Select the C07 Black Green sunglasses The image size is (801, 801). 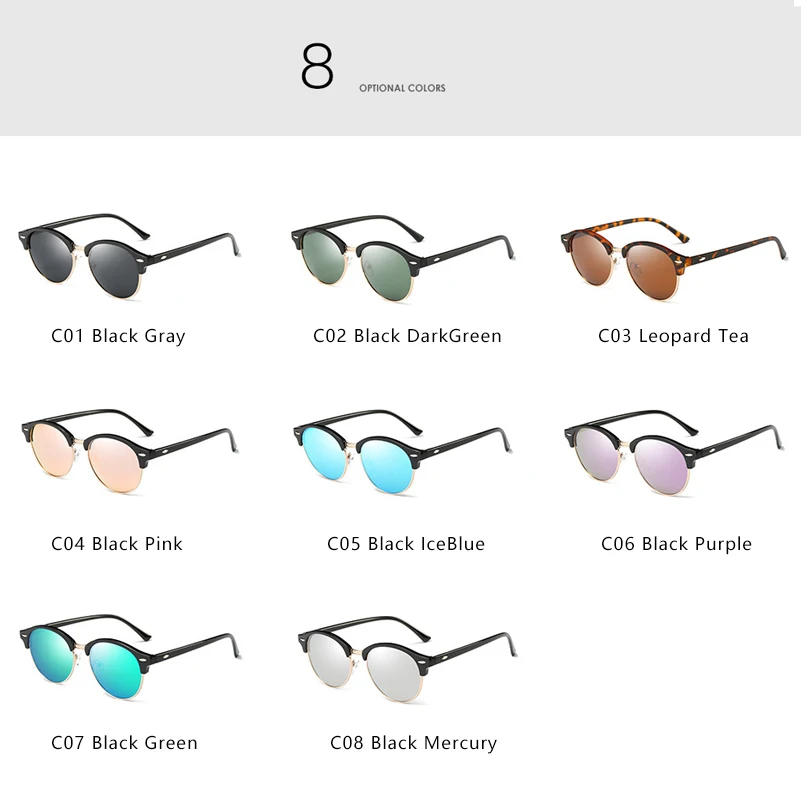click(x=130, y=657)
